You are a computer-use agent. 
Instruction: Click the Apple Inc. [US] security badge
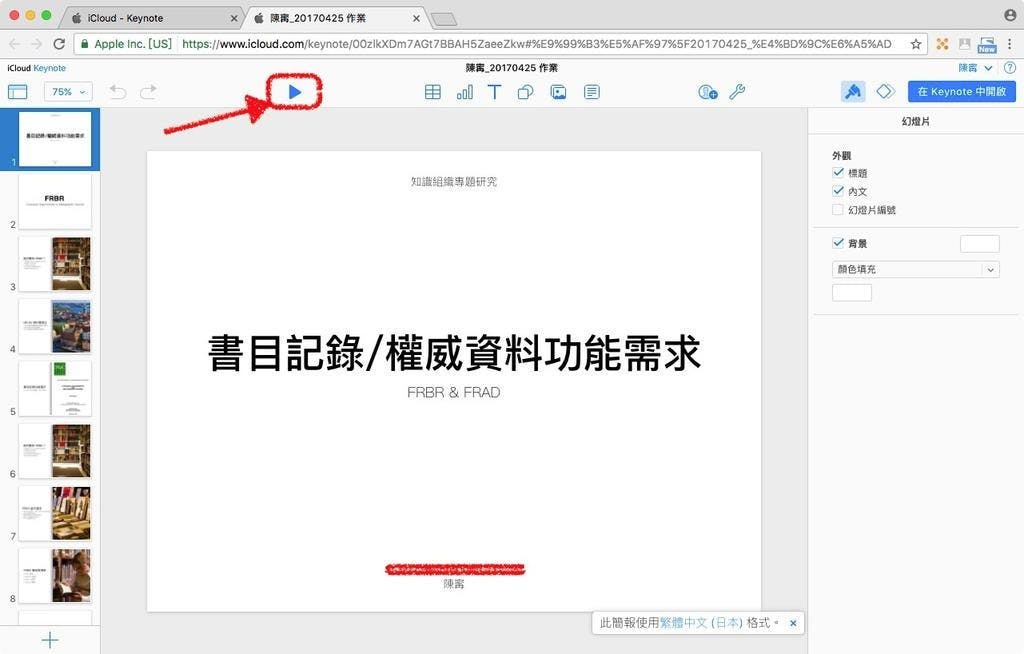pos(126,44)
